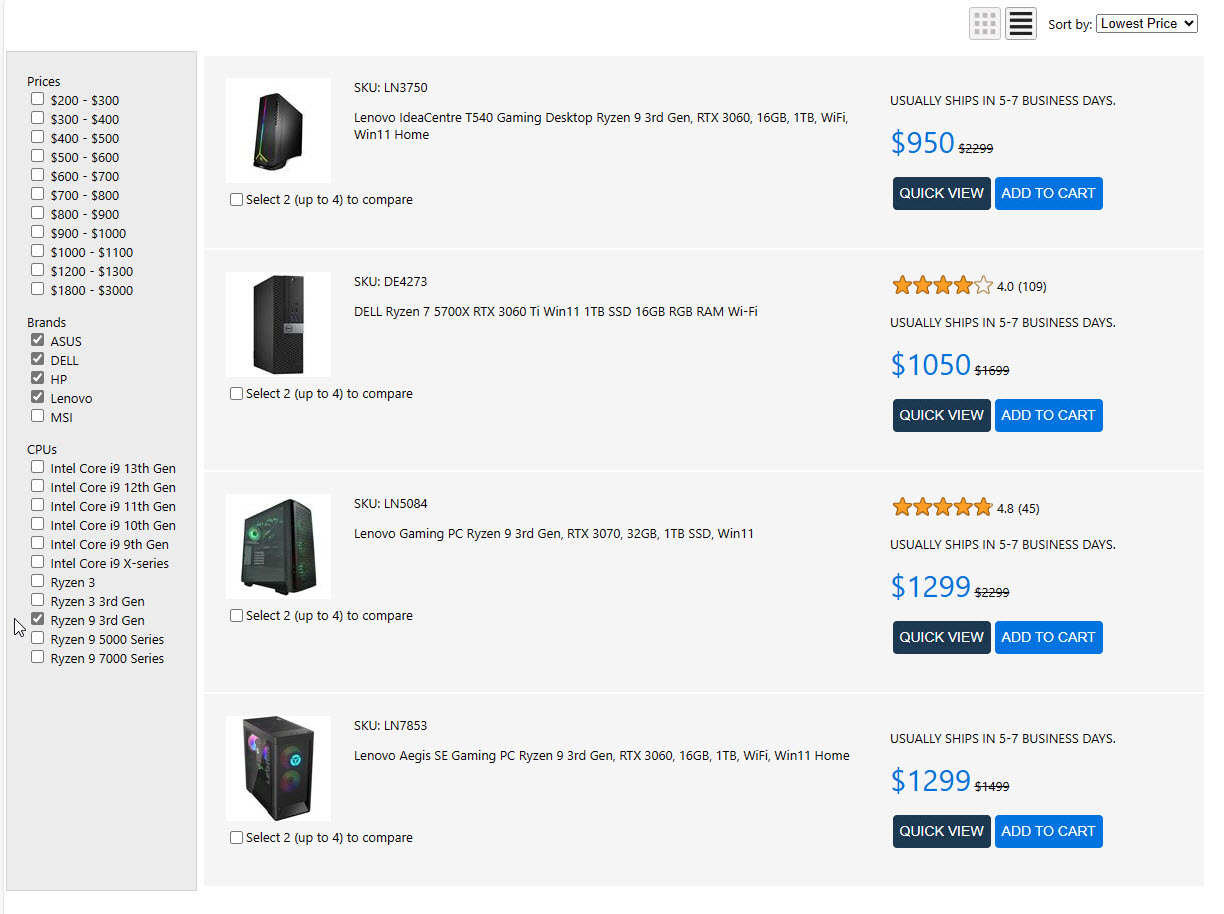Click the DELL product star rating

942,286
